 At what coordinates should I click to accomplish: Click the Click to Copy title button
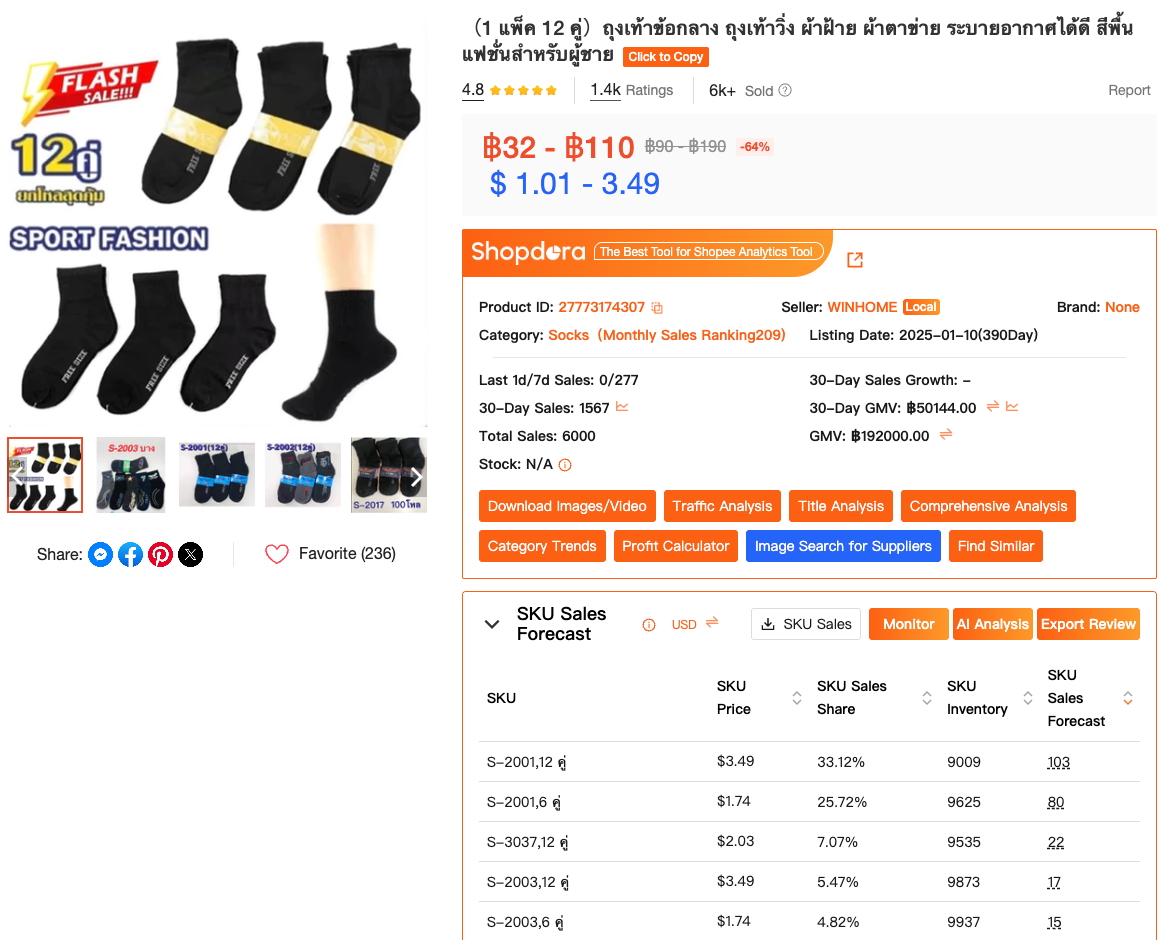tap(665, 57)
